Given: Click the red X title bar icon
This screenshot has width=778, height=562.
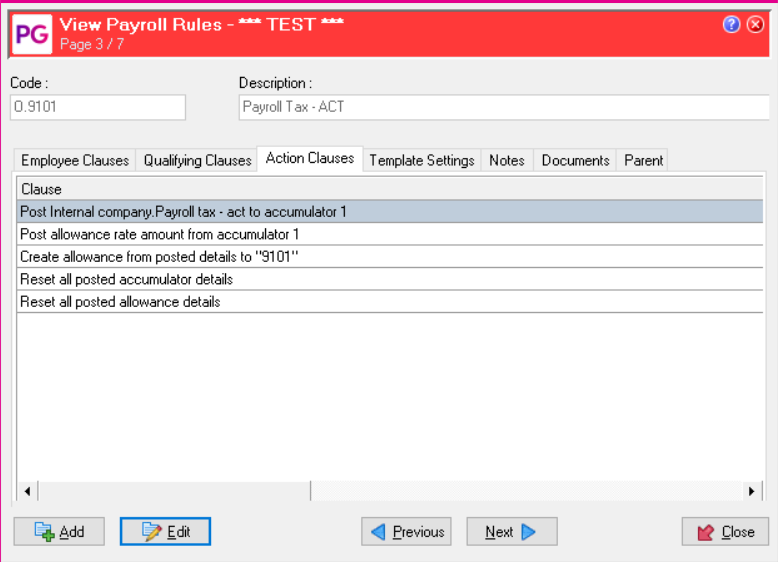Looking at the screenshot, I should click(x=756, y=25).
